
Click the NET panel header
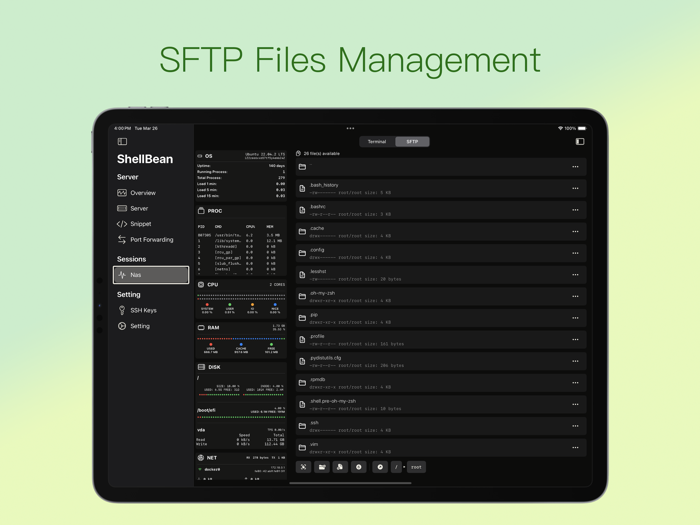pos(241,458)
